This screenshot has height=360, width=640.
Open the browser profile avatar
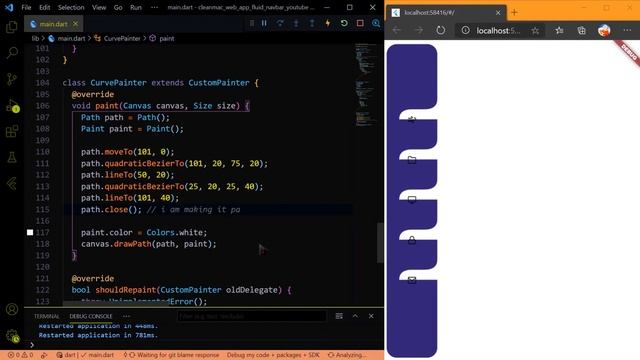point(604,31)
